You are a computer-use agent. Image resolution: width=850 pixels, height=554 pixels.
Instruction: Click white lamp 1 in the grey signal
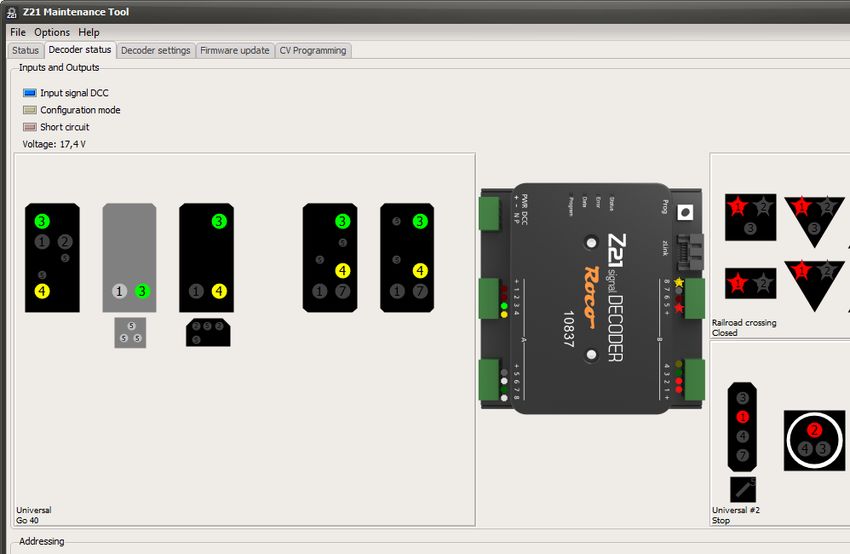tap(119, 291)
